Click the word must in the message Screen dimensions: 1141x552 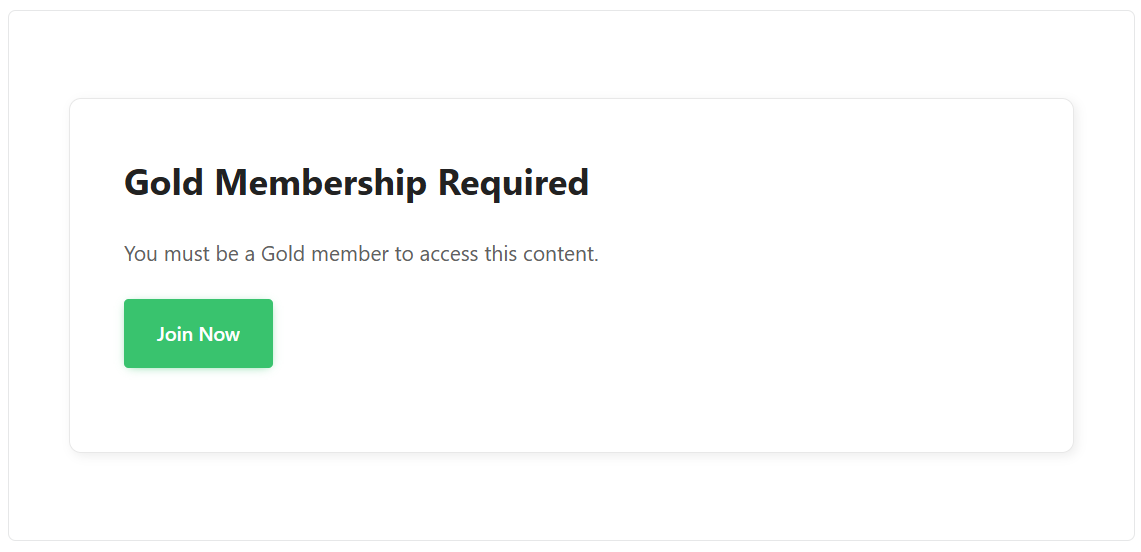(187, 254)
